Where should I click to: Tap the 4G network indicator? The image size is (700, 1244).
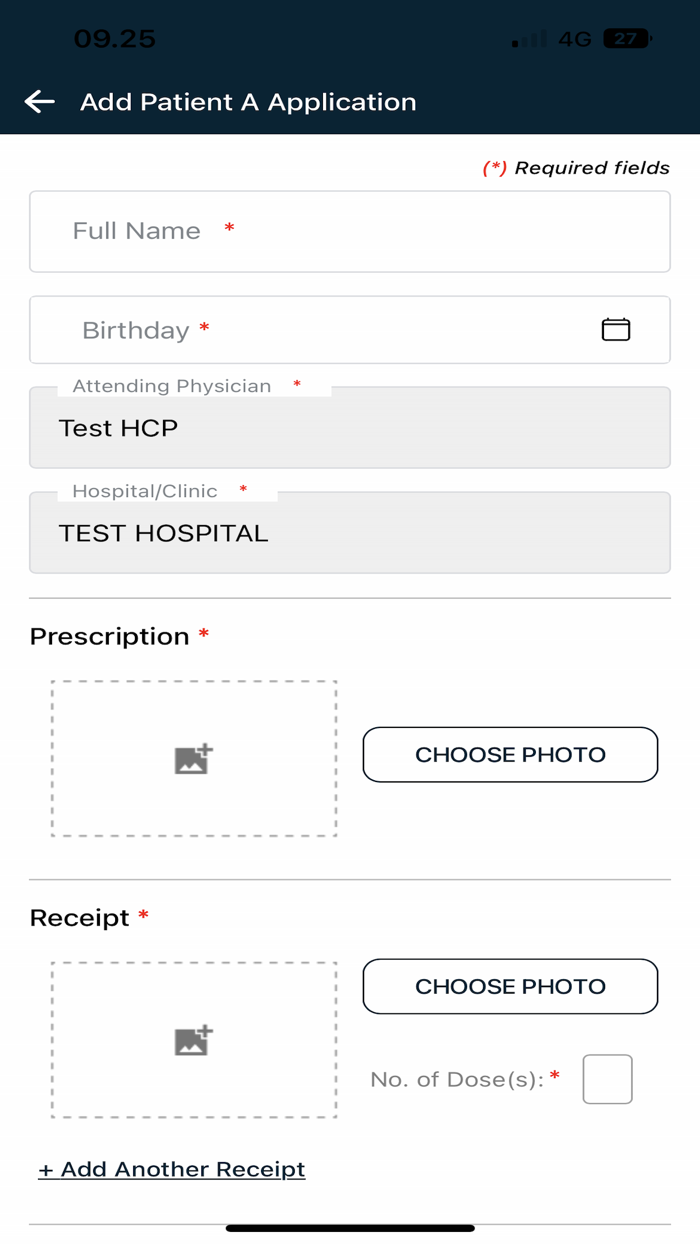tap(575, 39)
